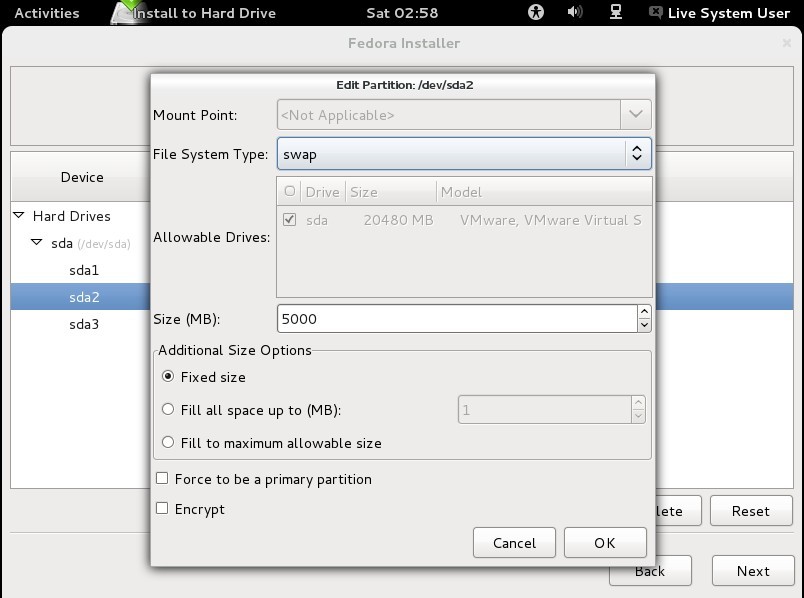The height and width of the screenshot is (598, 804).
Task: Click the icon beside Live System User
Action: (654, 13)
